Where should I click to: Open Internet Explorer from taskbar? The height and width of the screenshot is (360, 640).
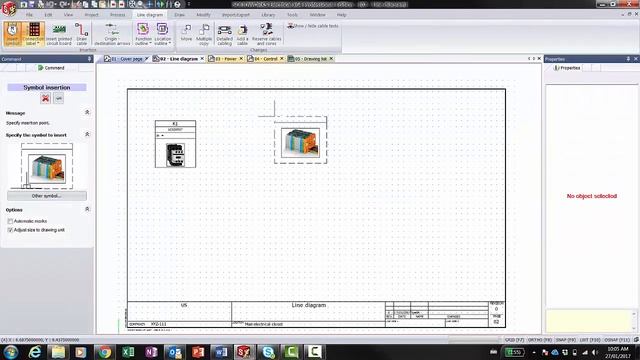pos(35,352)
